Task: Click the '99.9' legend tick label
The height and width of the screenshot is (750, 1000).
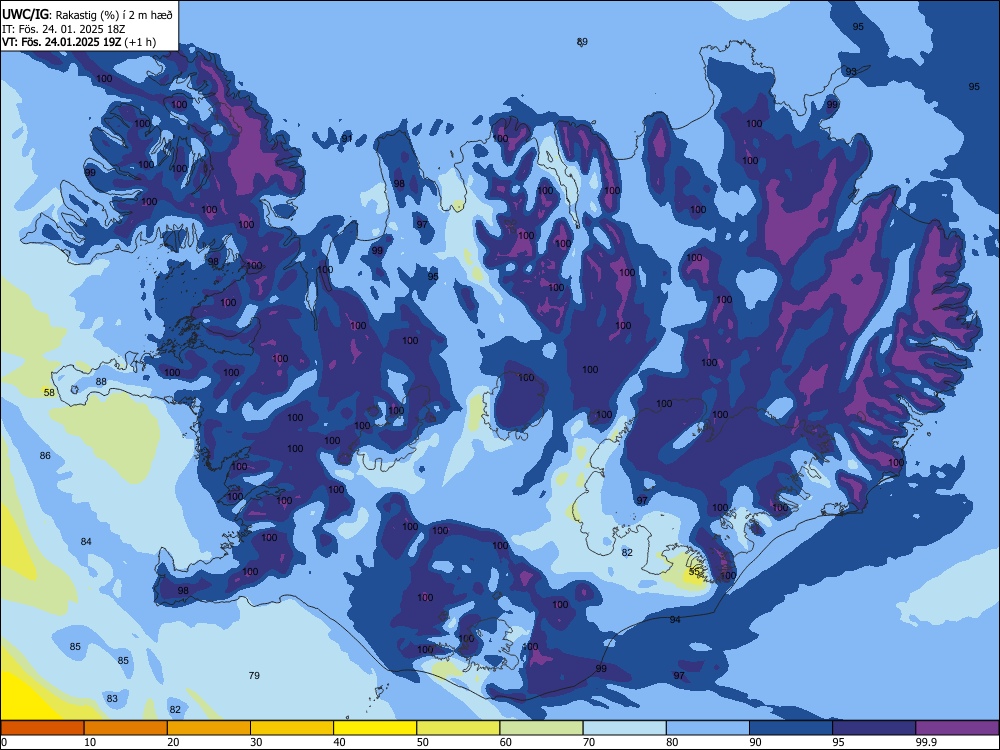Action: 925,742
